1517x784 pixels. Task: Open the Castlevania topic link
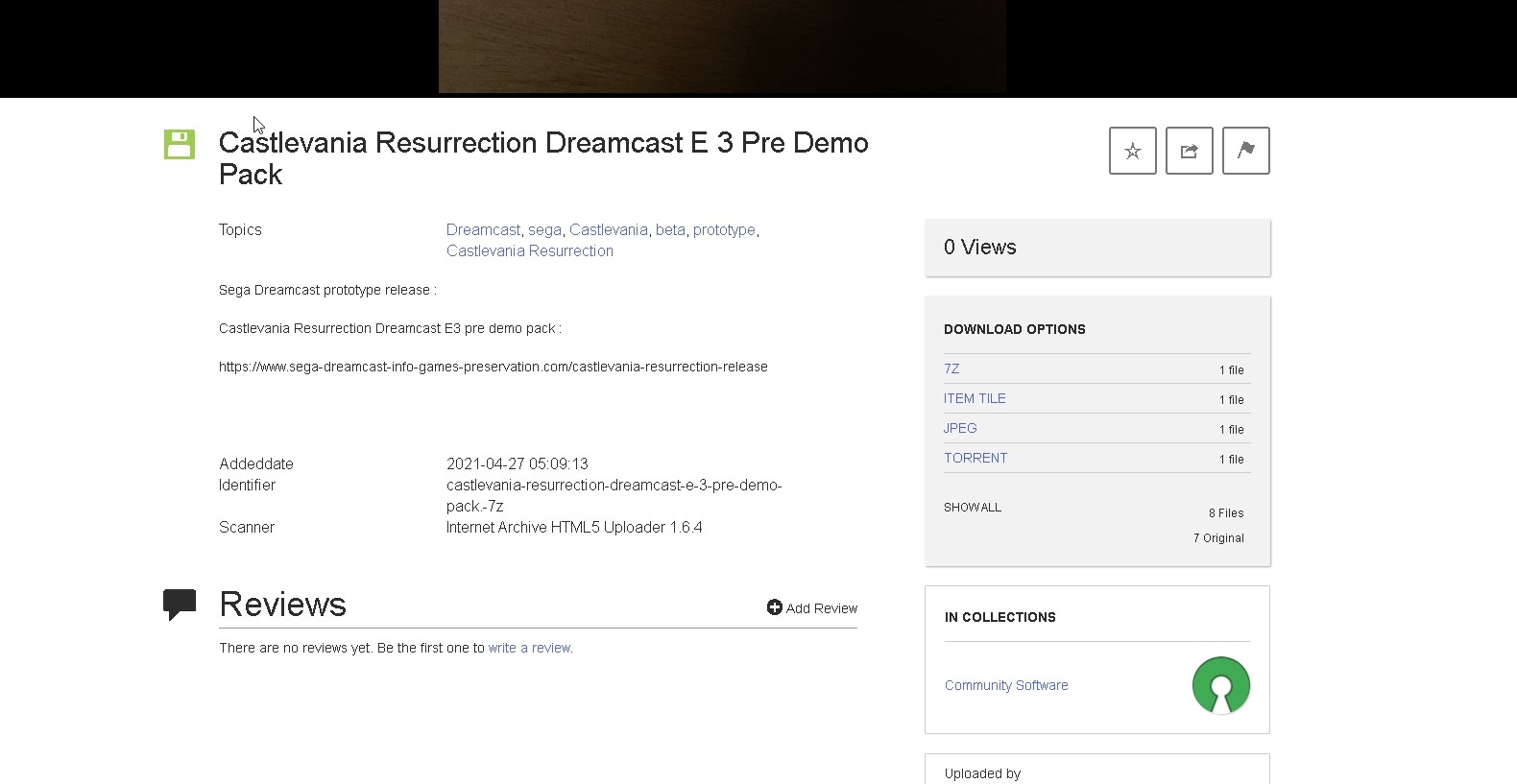point(609,229)
